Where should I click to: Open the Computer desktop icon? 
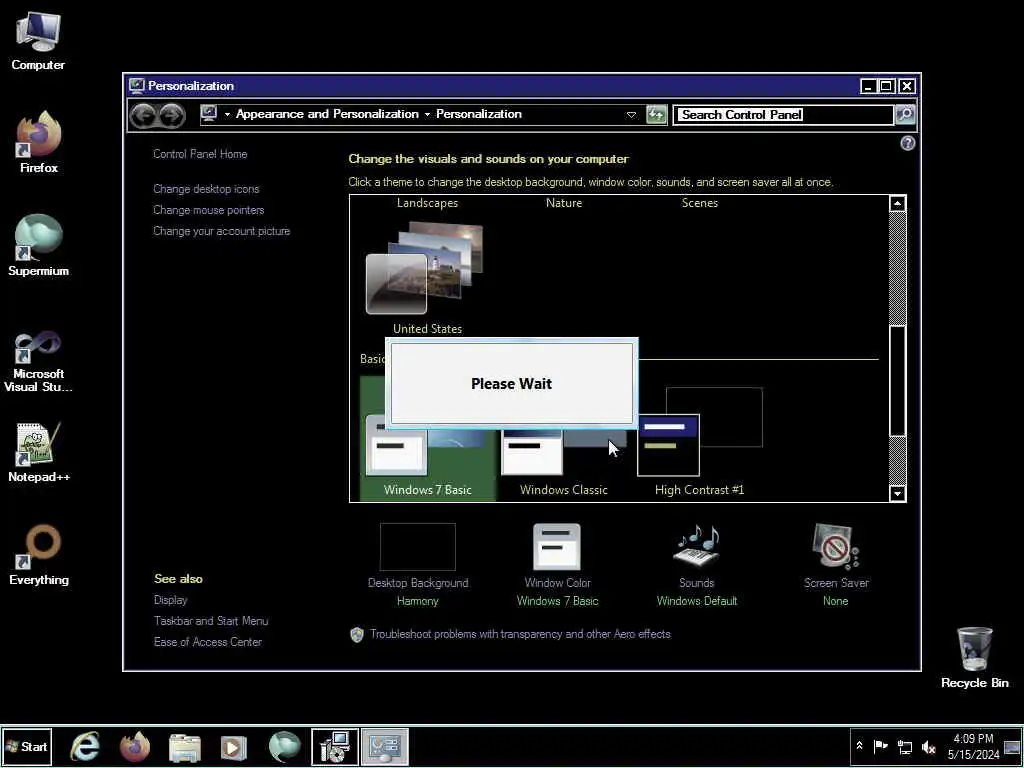[38, 42]
